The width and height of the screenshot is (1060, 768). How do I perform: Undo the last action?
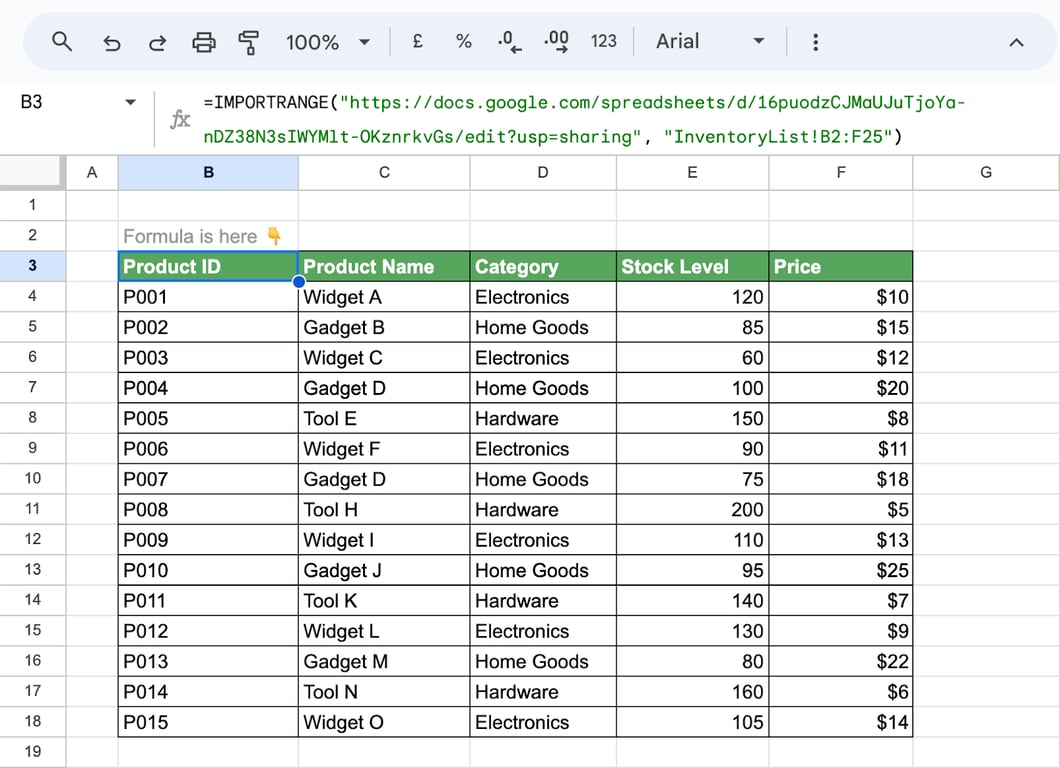click(x=112, y=43)
